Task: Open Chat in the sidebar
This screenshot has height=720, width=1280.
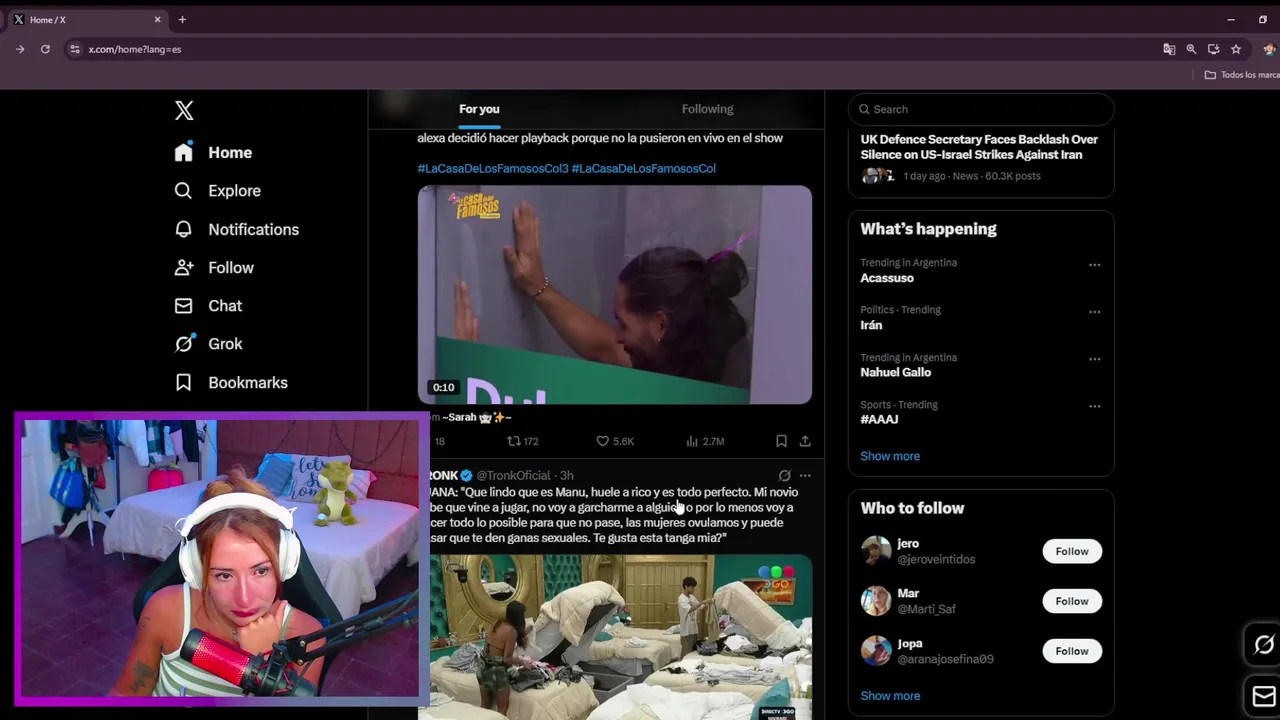Action: [208, 306]
